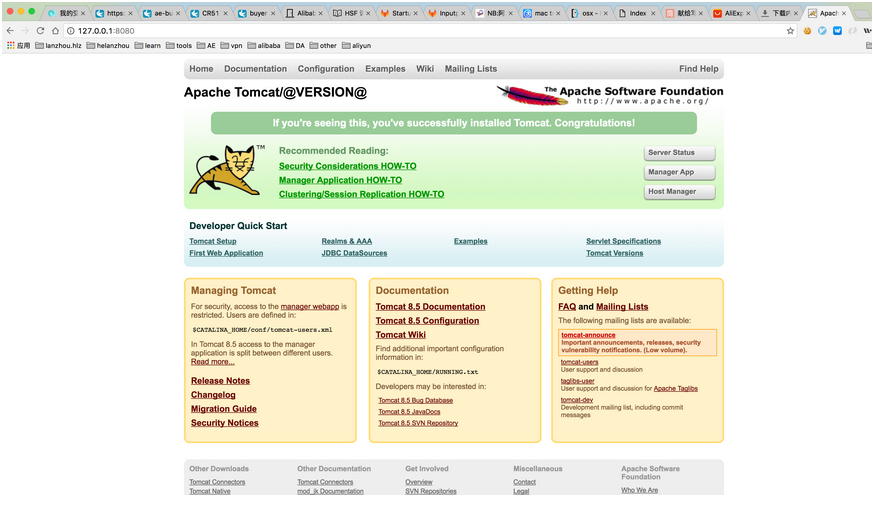Open Documentation in Tomcat navigation bar
This screenshot has width=873, height=506.
click(256, 69)
